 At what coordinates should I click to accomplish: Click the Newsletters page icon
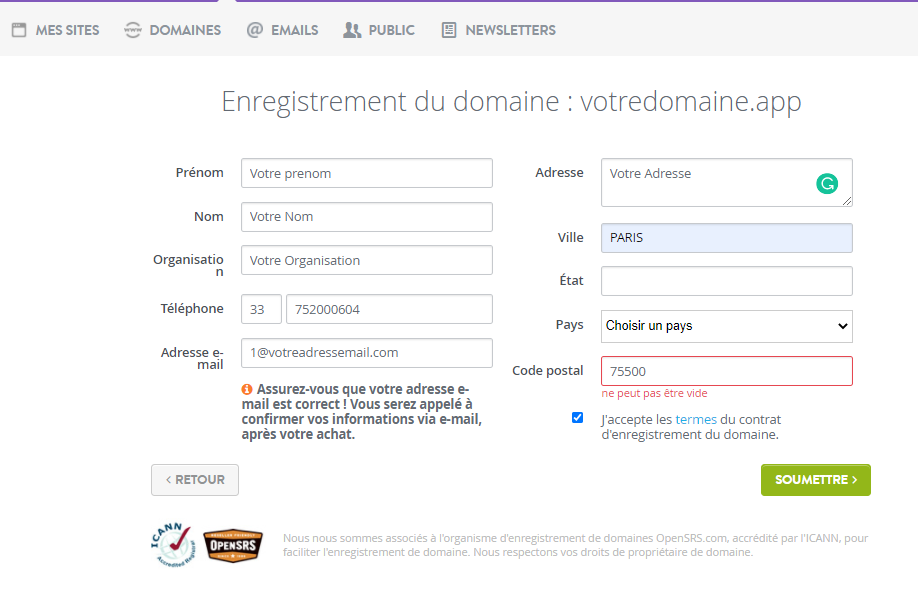pyautogui.click(x=449, y=30)
